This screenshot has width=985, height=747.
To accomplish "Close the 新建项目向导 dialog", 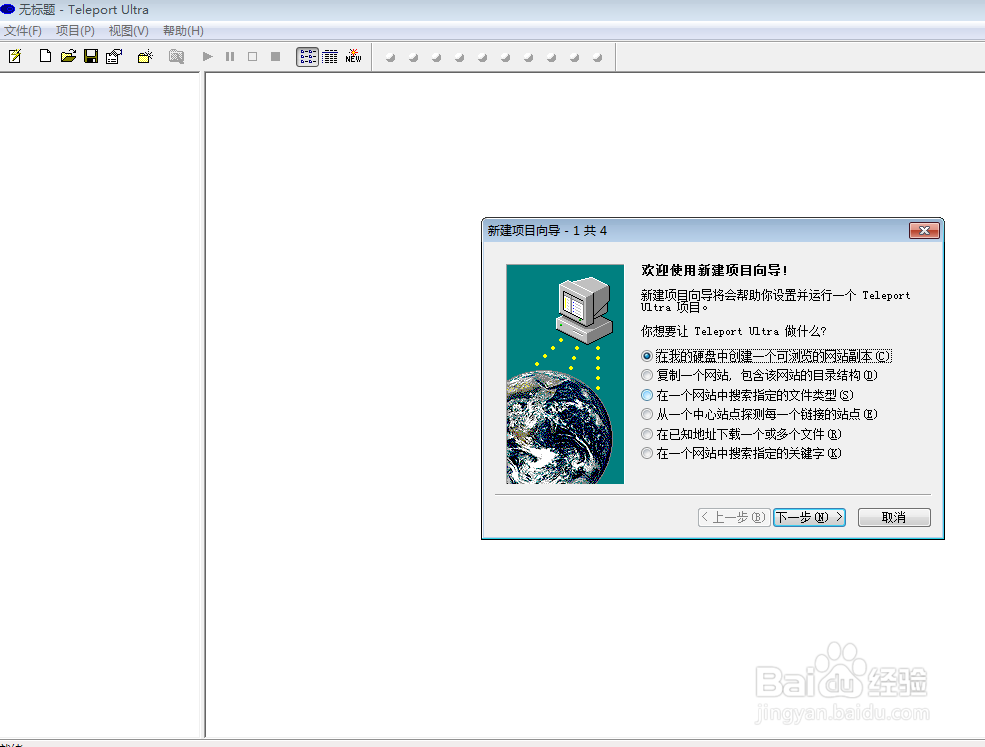I will point(924,231).
